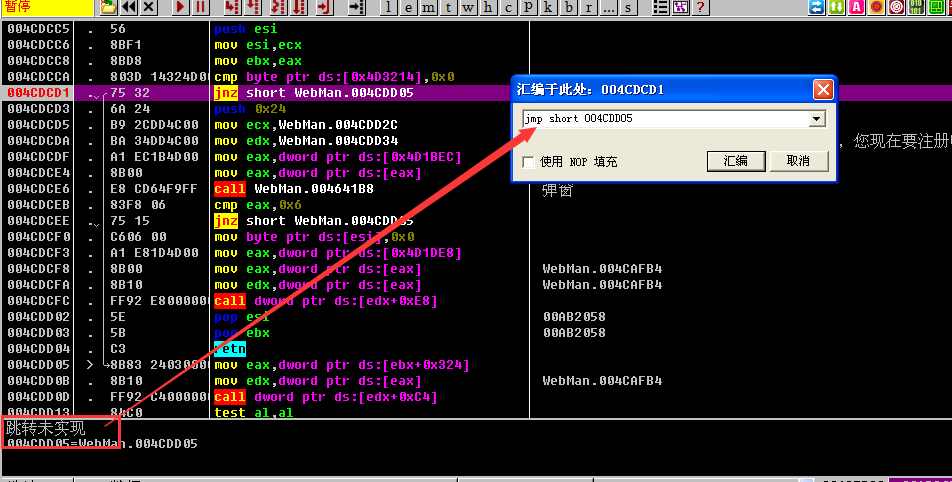Image resolution: width=952 pixels, height=482 pixels.
Task: Open the Windows list with the w button
Action: (x=468, y=7)
